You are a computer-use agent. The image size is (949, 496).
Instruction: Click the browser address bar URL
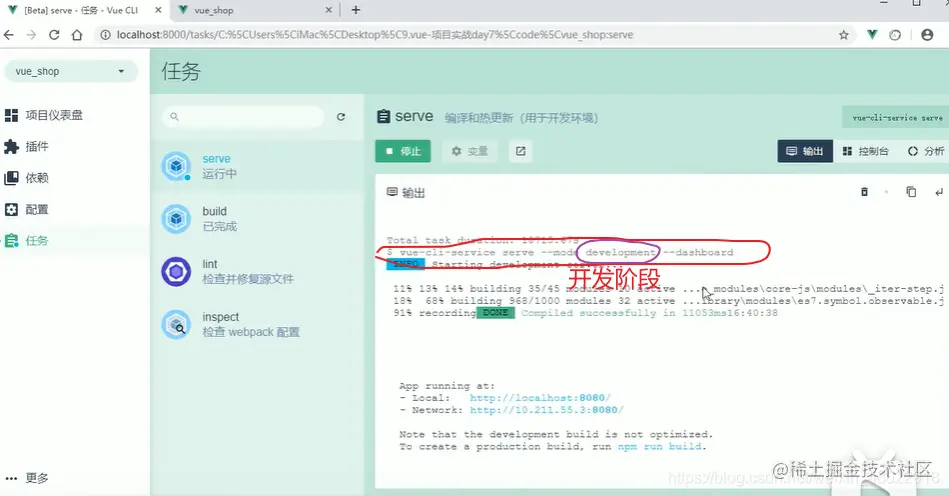(375, 35)
